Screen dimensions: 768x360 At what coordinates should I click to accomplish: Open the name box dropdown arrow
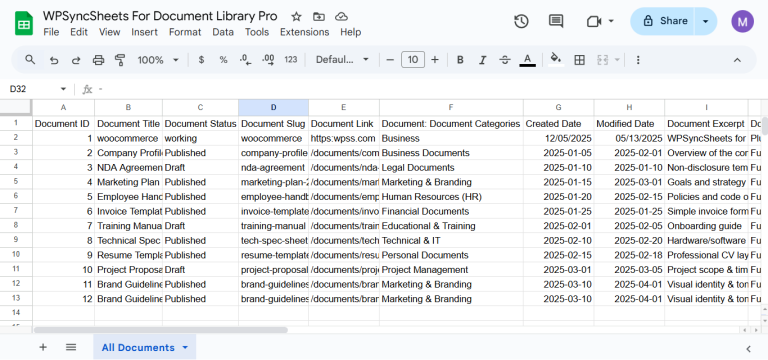[63, 89]
